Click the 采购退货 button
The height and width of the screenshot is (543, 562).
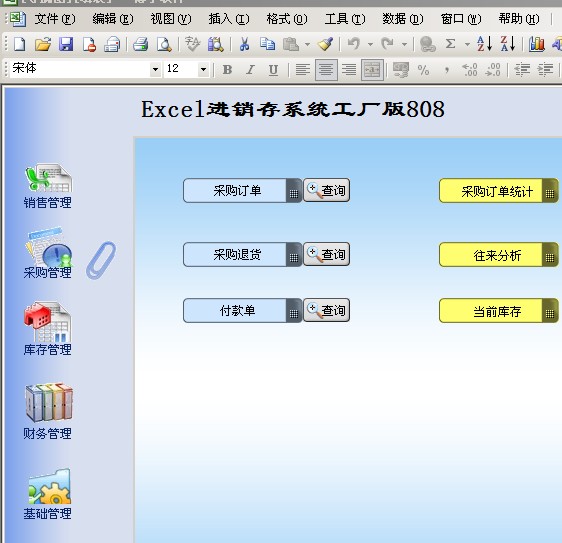click(242, 254)
